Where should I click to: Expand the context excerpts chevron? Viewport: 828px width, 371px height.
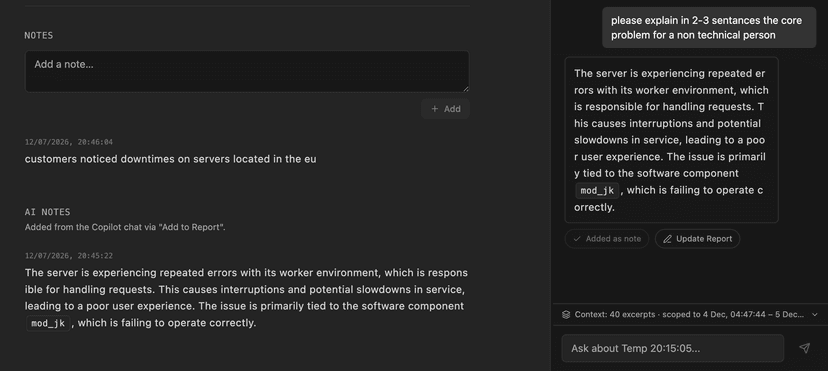[x=814, y=315]
